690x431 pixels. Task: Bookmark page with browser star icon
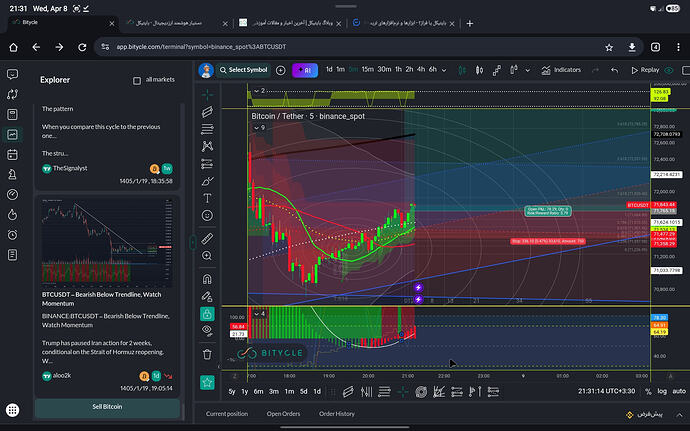pos(609,47)
